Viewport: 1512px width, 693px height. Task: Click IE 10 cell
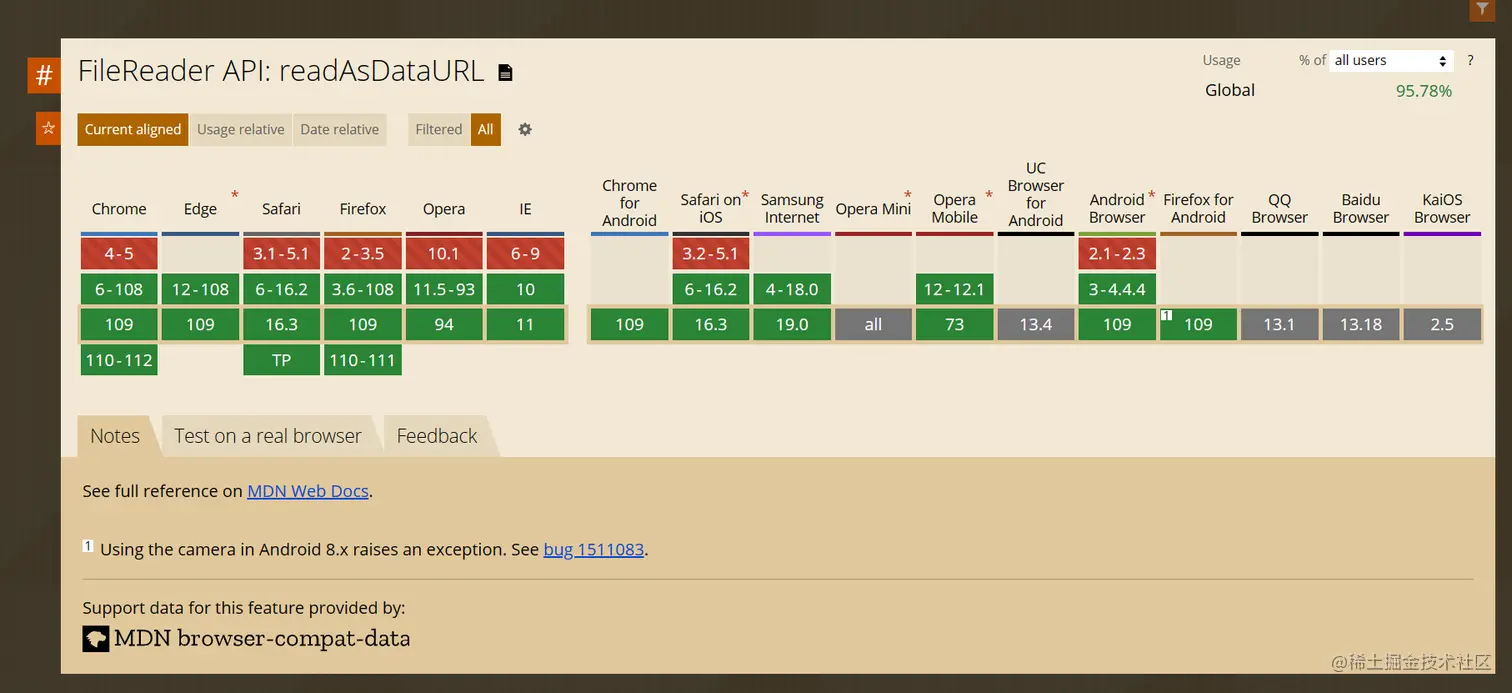pos(525,289)
